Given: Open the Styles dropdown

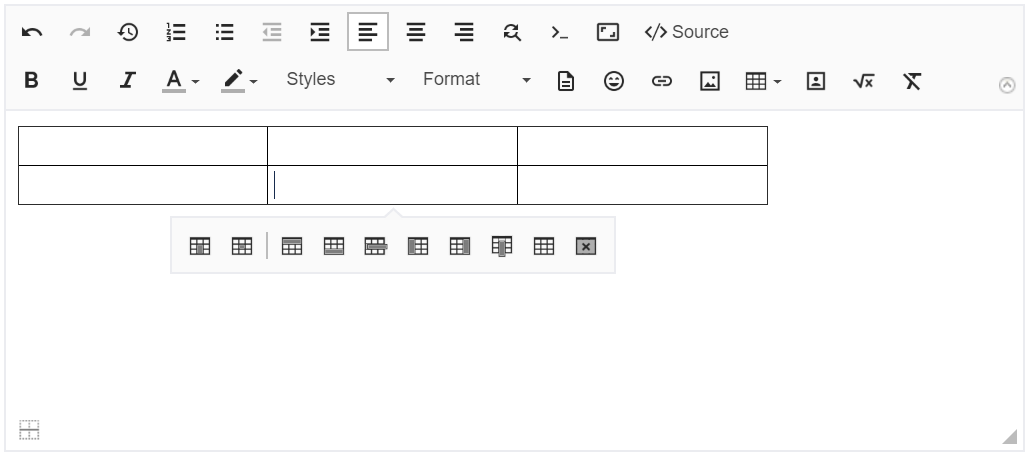Looking at the screenshot, I should click(x=340, y=80).
